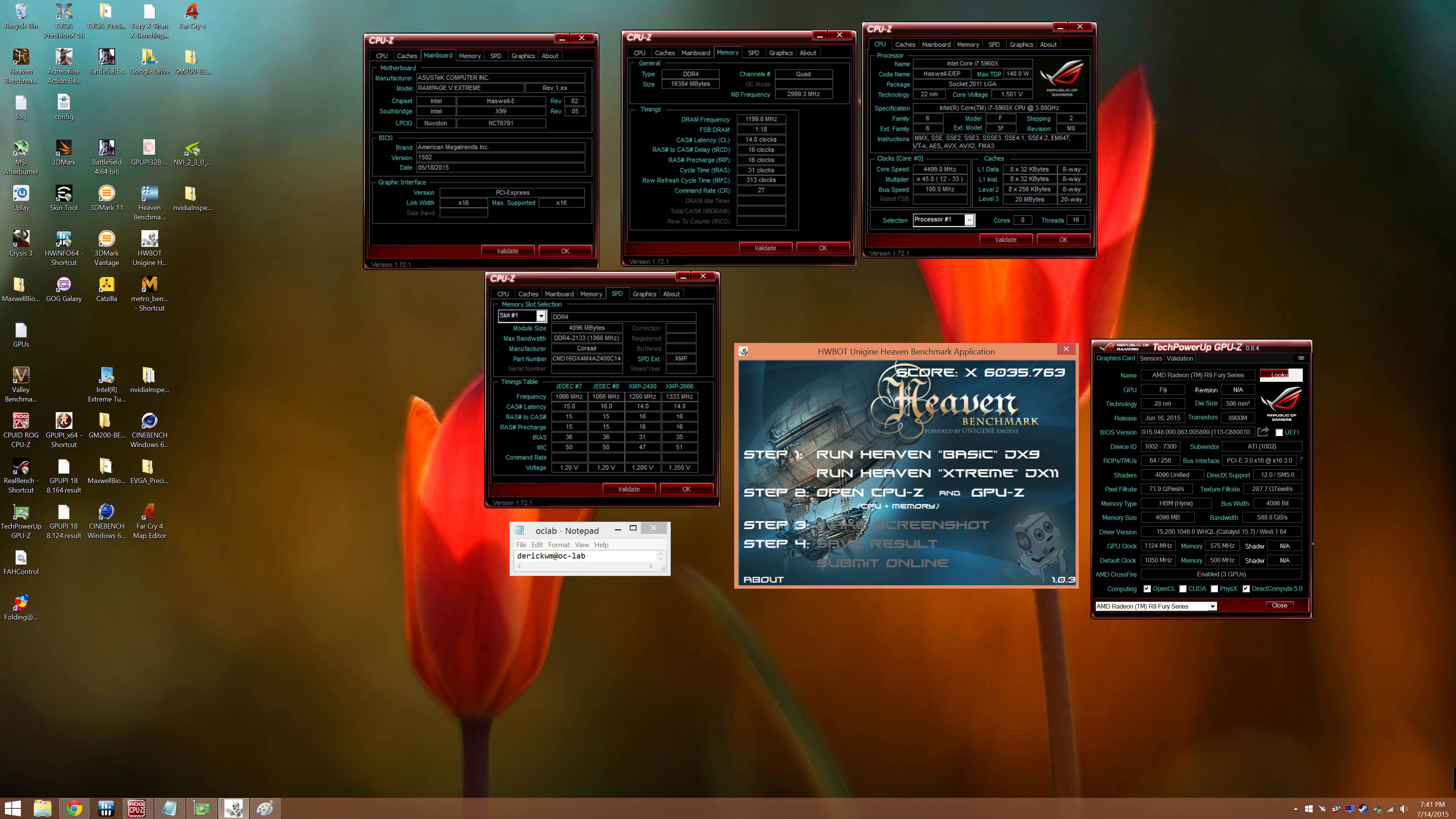Viewport: 1456px width, 819px height.
Task: Open the 3DMark desktop shortcut
Action: (64, 152)
